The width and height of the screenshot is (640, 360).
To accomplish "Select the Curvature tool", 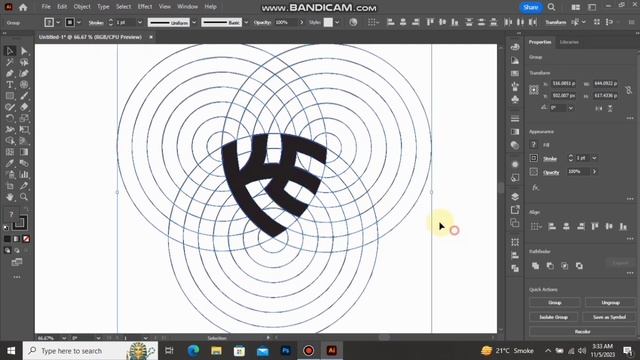I will tap(24, 73).
